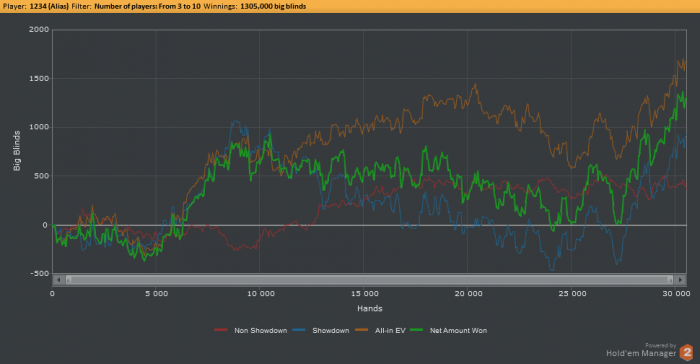Click the blue Showdown color swatch
The image size is (700, 364).
pyautogui.click(x=299, y=330)
